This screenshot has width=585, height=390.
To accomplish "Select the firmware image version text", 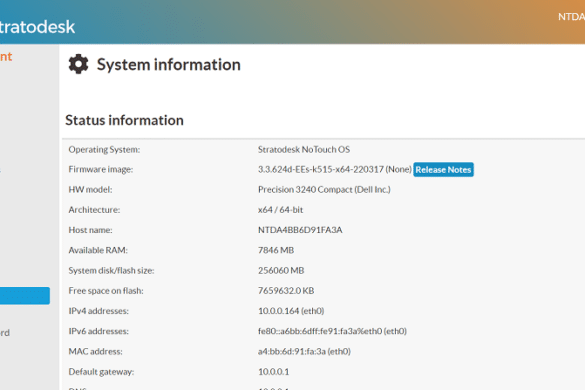I will (x=335, y=169).
